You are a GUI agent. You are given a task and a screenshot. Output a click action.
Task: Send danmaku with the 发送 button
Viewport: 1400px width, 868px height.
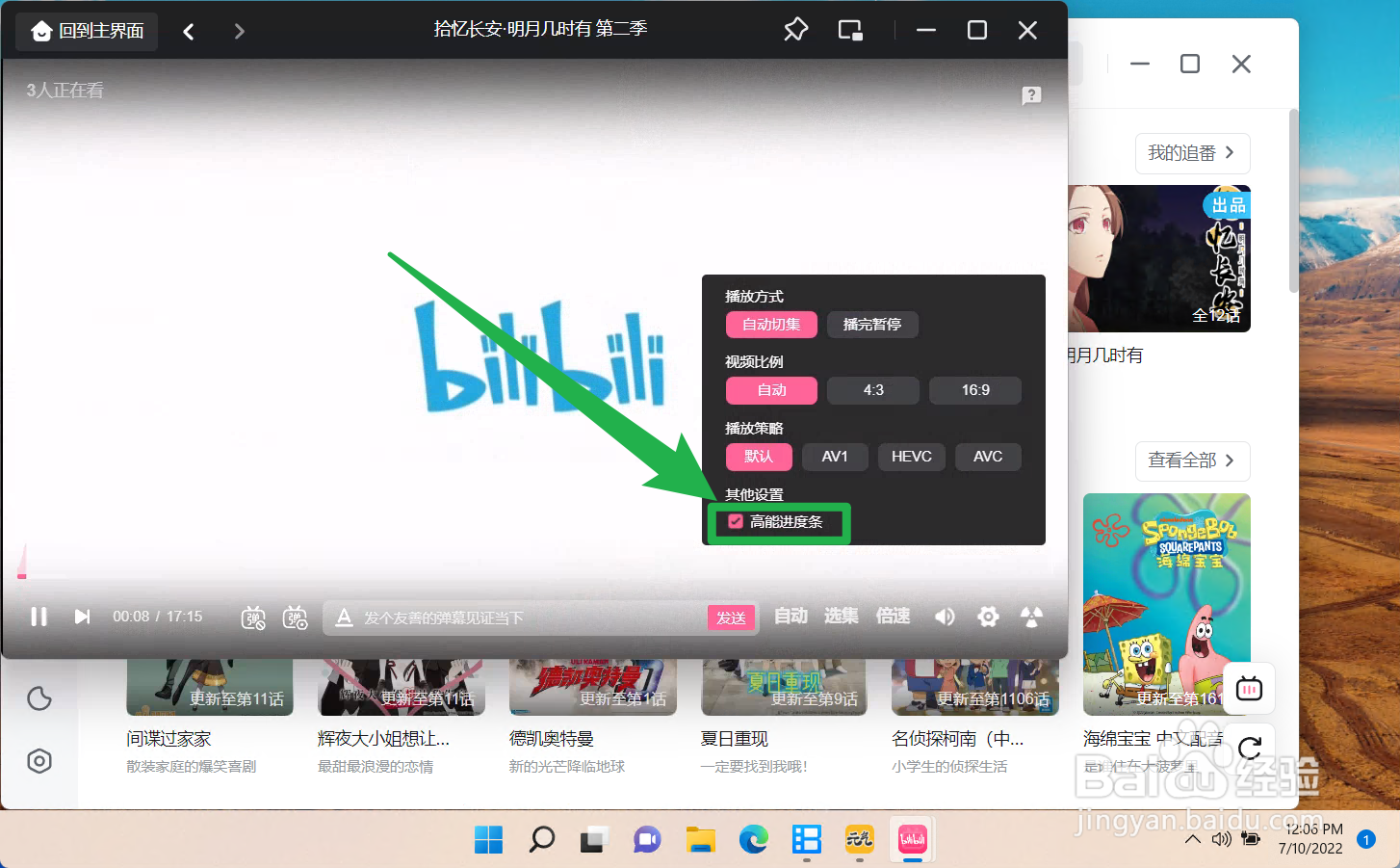731,618
